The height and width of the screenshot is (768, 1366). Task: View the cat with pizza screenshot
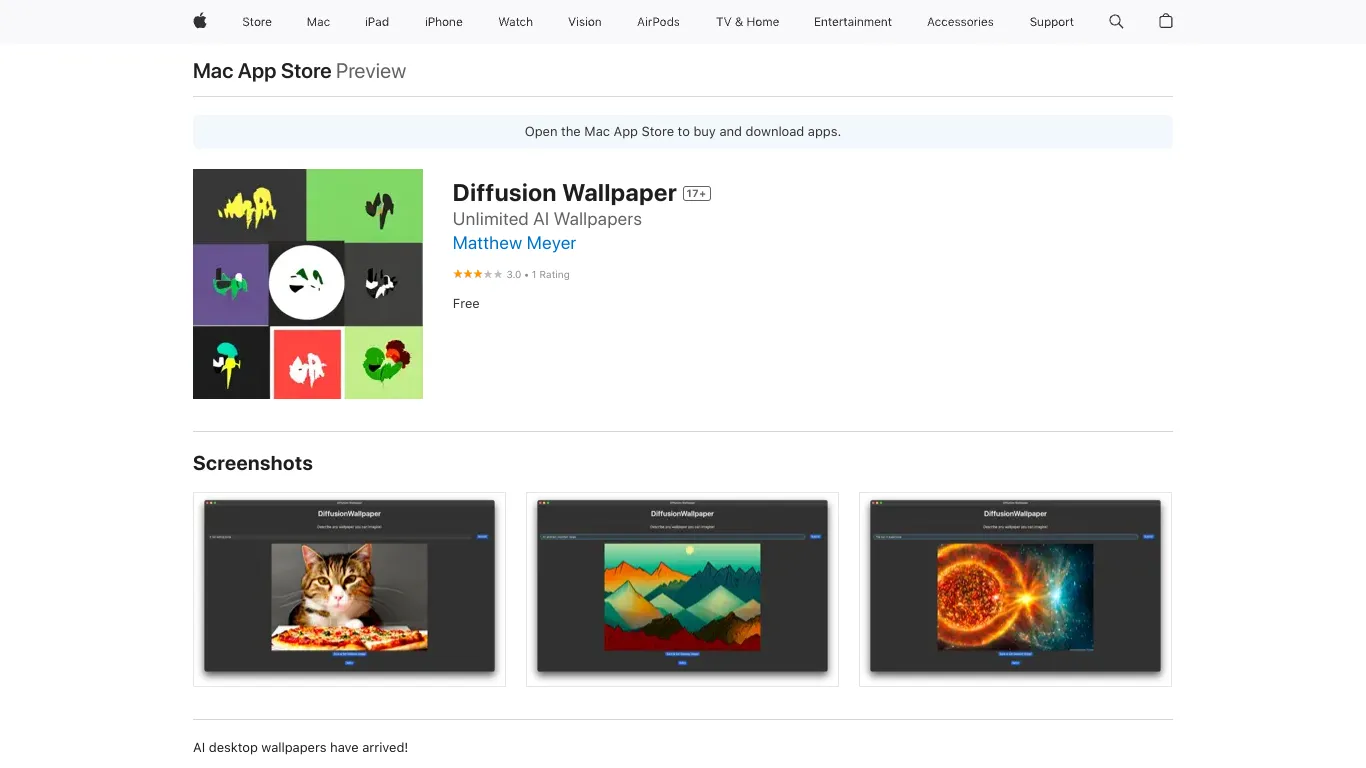[349, 589]
